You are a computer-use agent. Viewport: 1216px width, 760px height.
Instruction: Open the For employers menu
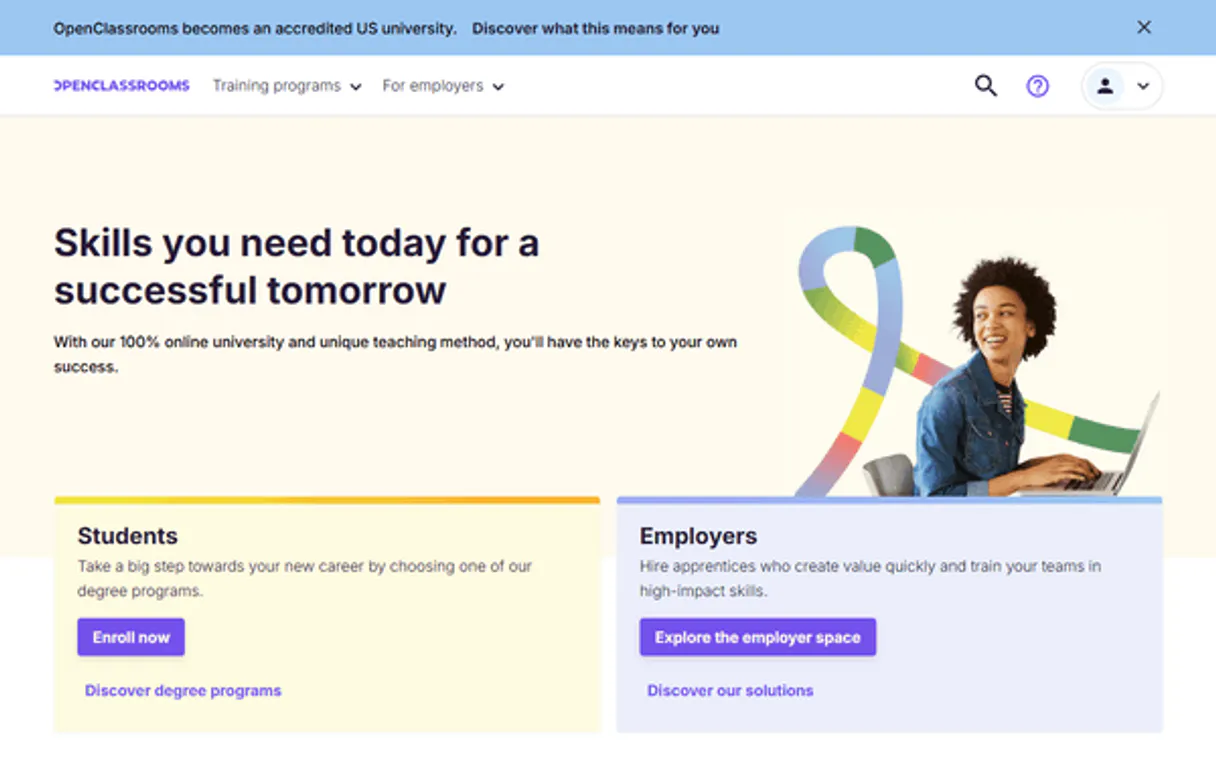tap(434, 86)
